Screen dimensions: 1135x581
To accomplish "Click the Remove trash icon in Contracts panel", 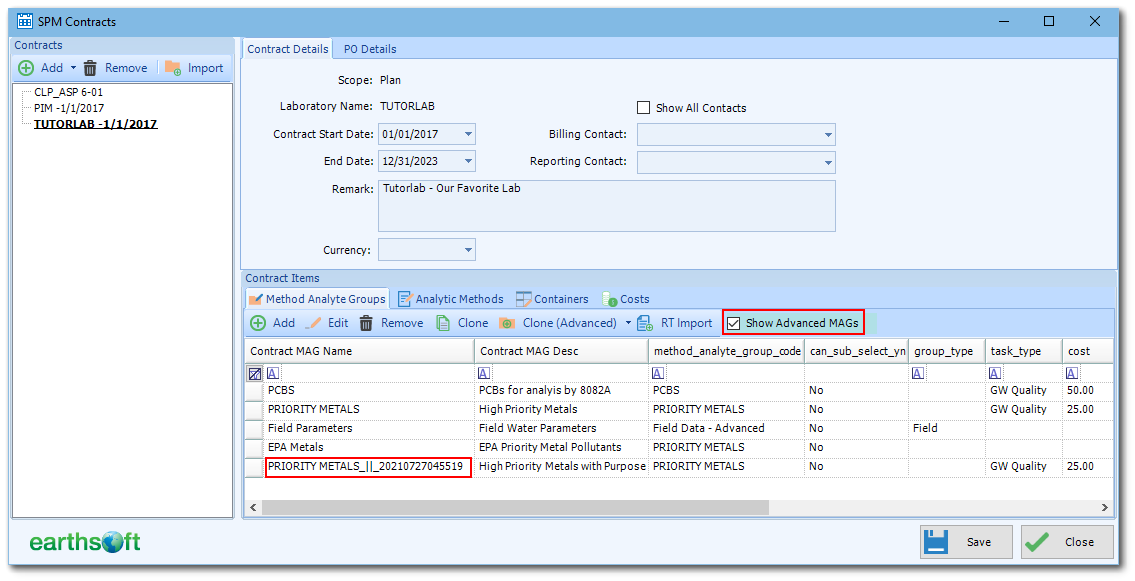I will click(91, 68).
